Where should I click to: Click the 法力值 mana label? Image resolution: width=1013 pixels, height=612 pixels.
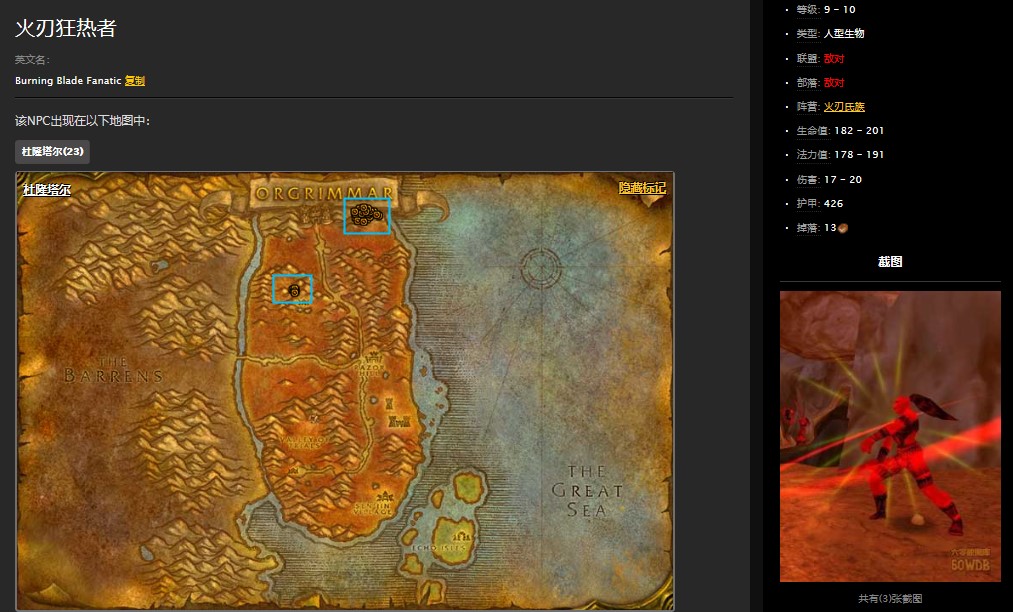point(810,155)
